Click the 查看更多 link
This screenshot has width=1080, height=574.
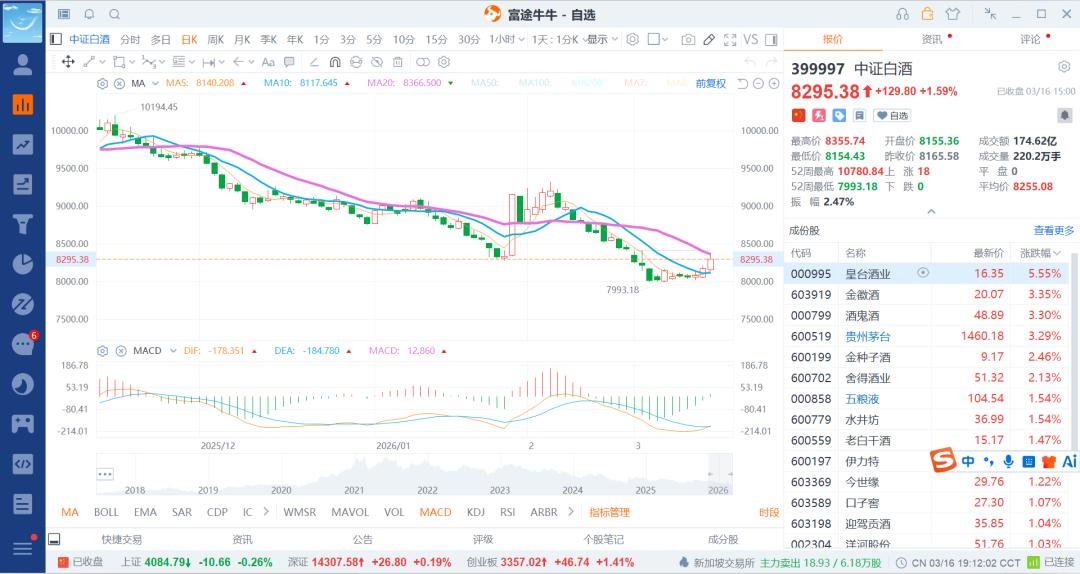click(x=1054, y=230)
